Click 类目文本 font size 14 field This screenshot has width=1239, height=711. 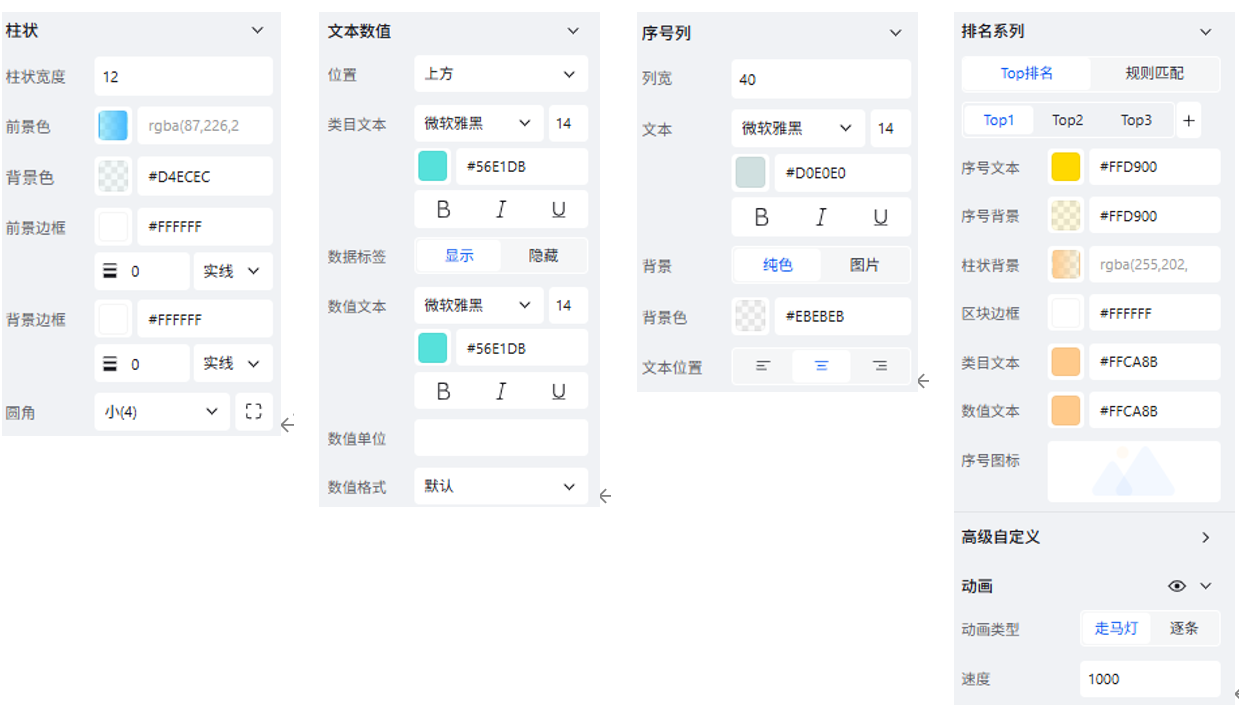pyautogui.click(x=568, y=123)
